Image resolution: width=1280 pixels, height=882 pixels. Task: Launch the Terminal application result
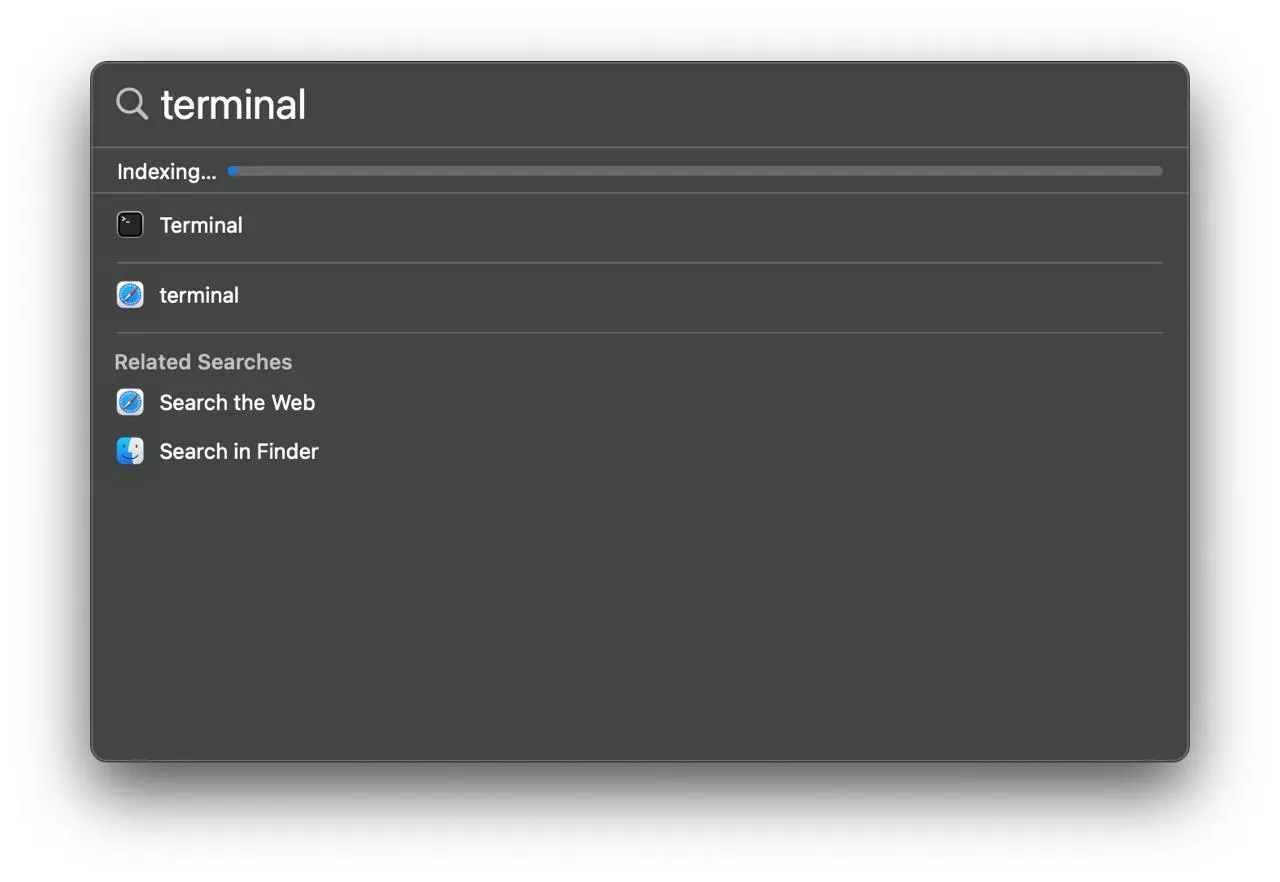201,226
